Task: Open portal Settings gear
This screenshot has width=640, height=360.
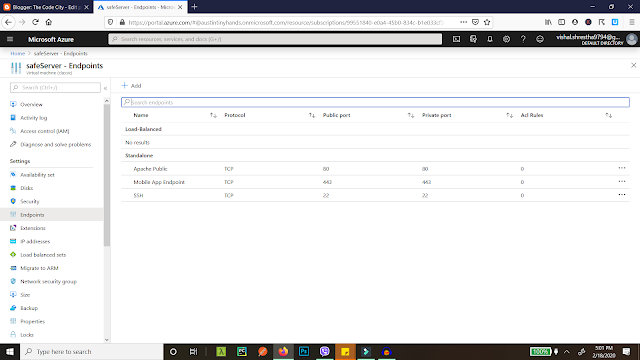Action: click(x=507, y=39)
